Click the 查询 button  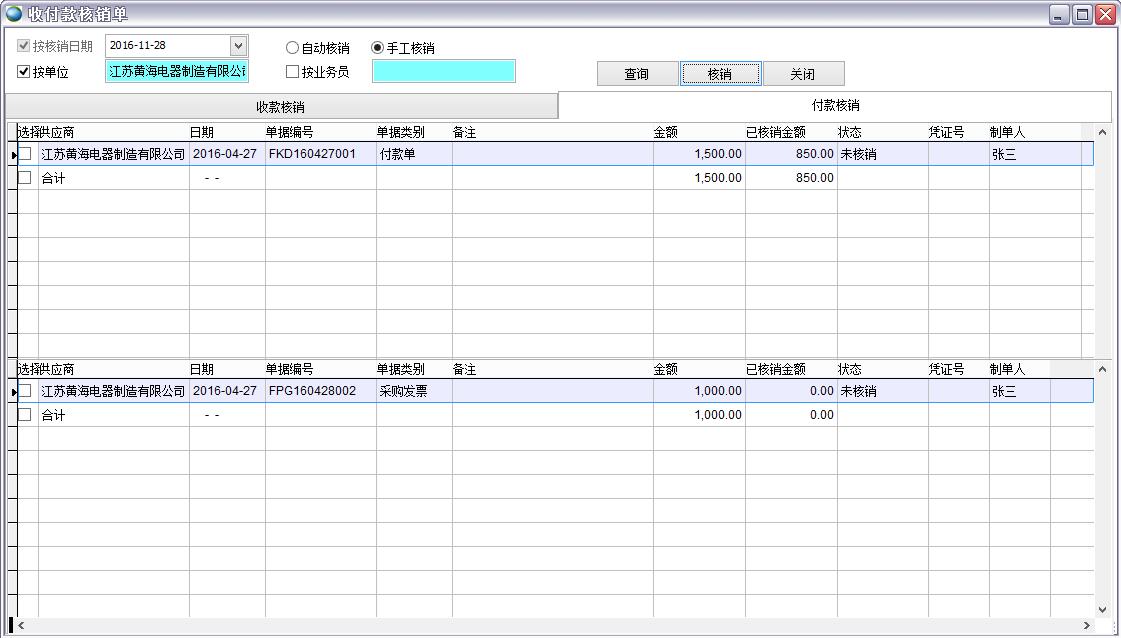[x=635, y=73]
